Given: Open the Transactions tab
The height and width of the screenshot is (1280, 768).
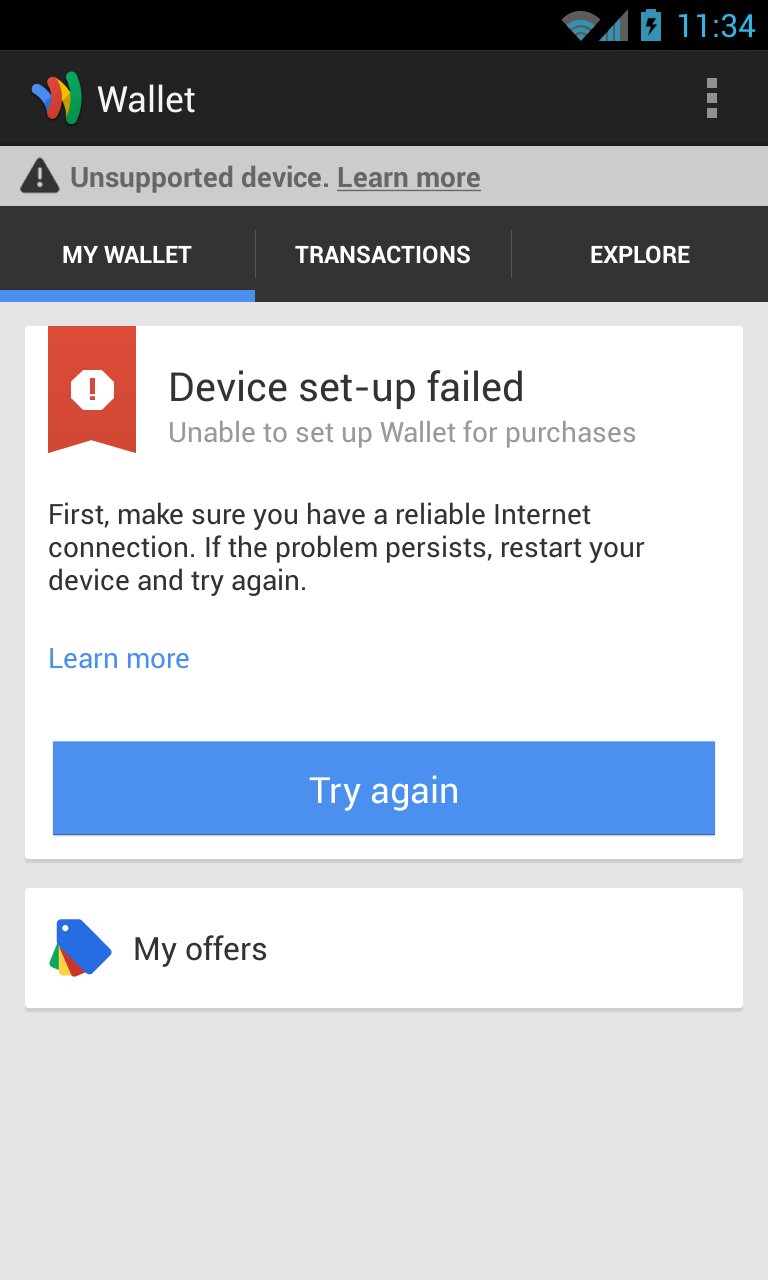Looking at the screenshot, I should [x=383, y=254].
